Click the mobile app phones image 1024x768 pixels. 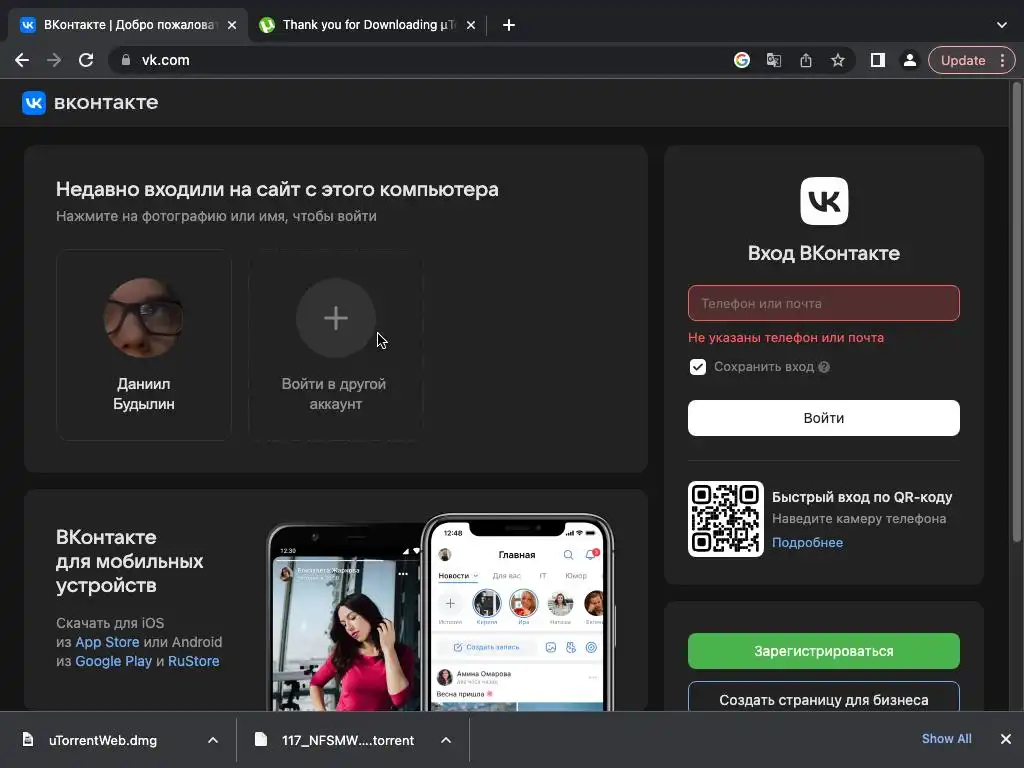440,613
